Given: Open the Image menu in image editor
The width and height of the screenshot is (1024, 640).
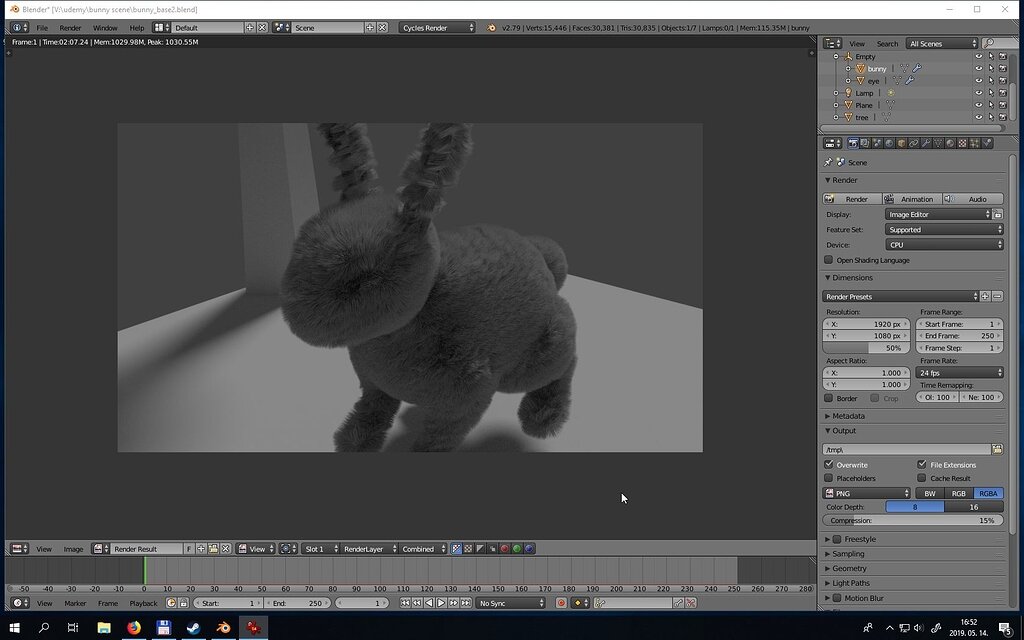Looking at the screenshot, I should click(x=73, y=549).
